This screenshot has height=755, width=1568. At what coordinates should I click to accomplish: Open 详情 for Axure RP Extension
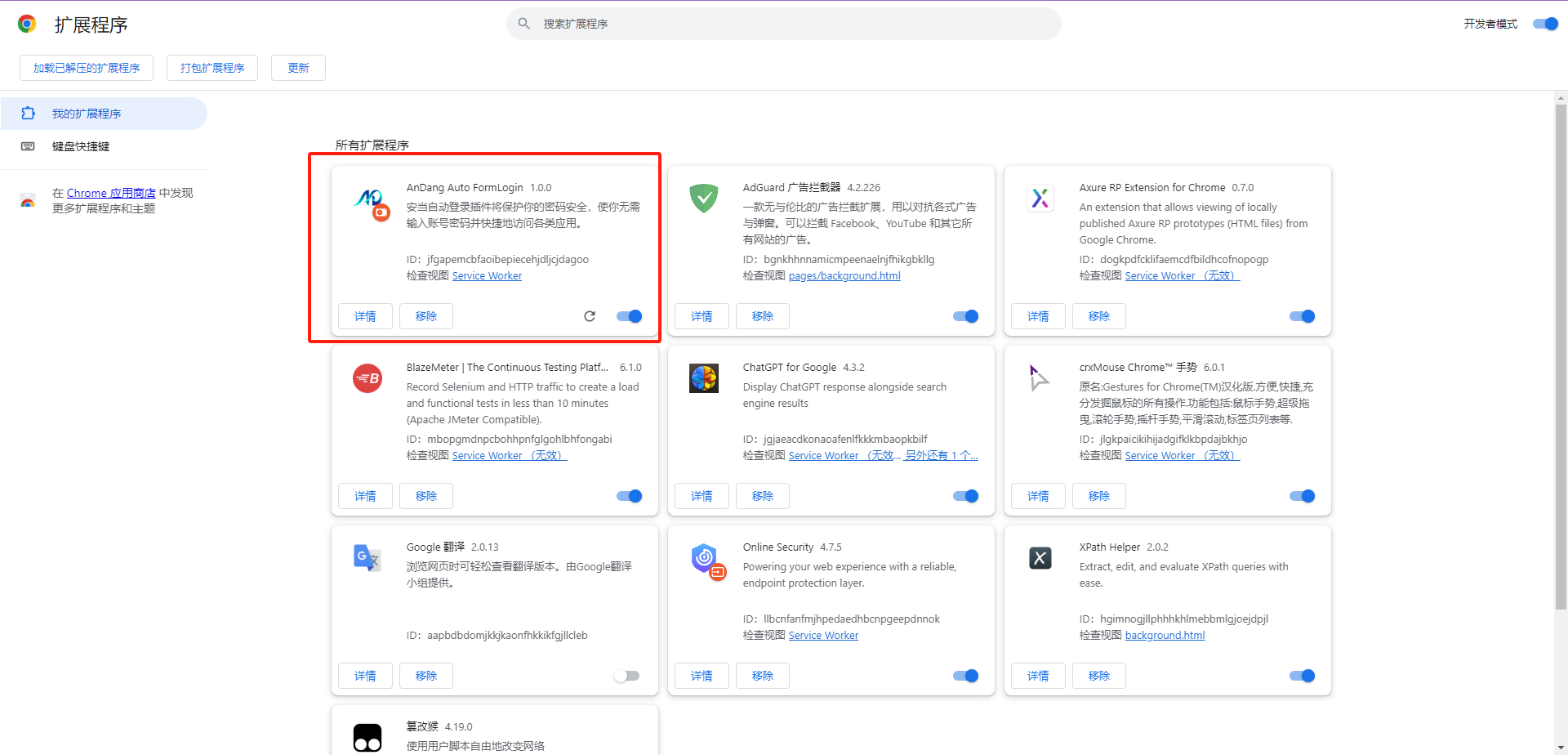point(1038,316)
